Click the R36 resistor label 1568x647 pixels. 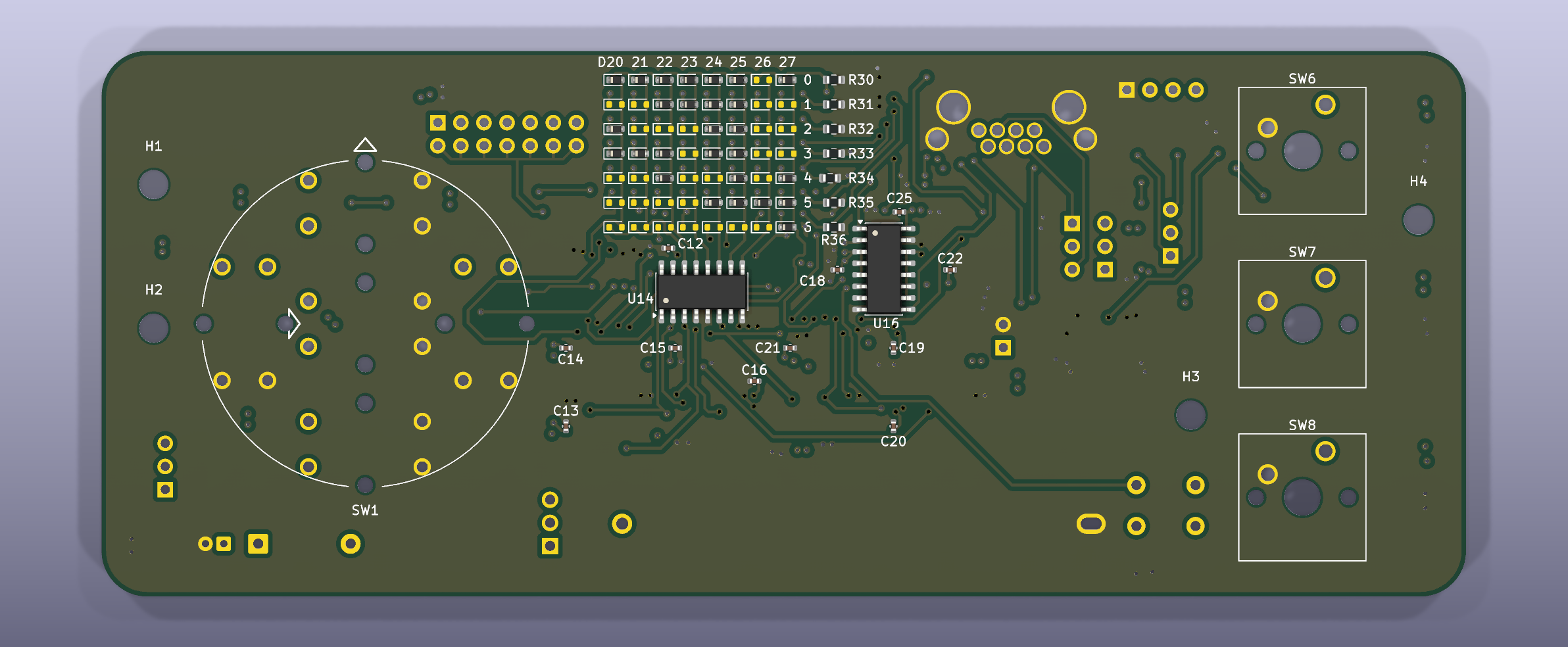click(834, 240)
